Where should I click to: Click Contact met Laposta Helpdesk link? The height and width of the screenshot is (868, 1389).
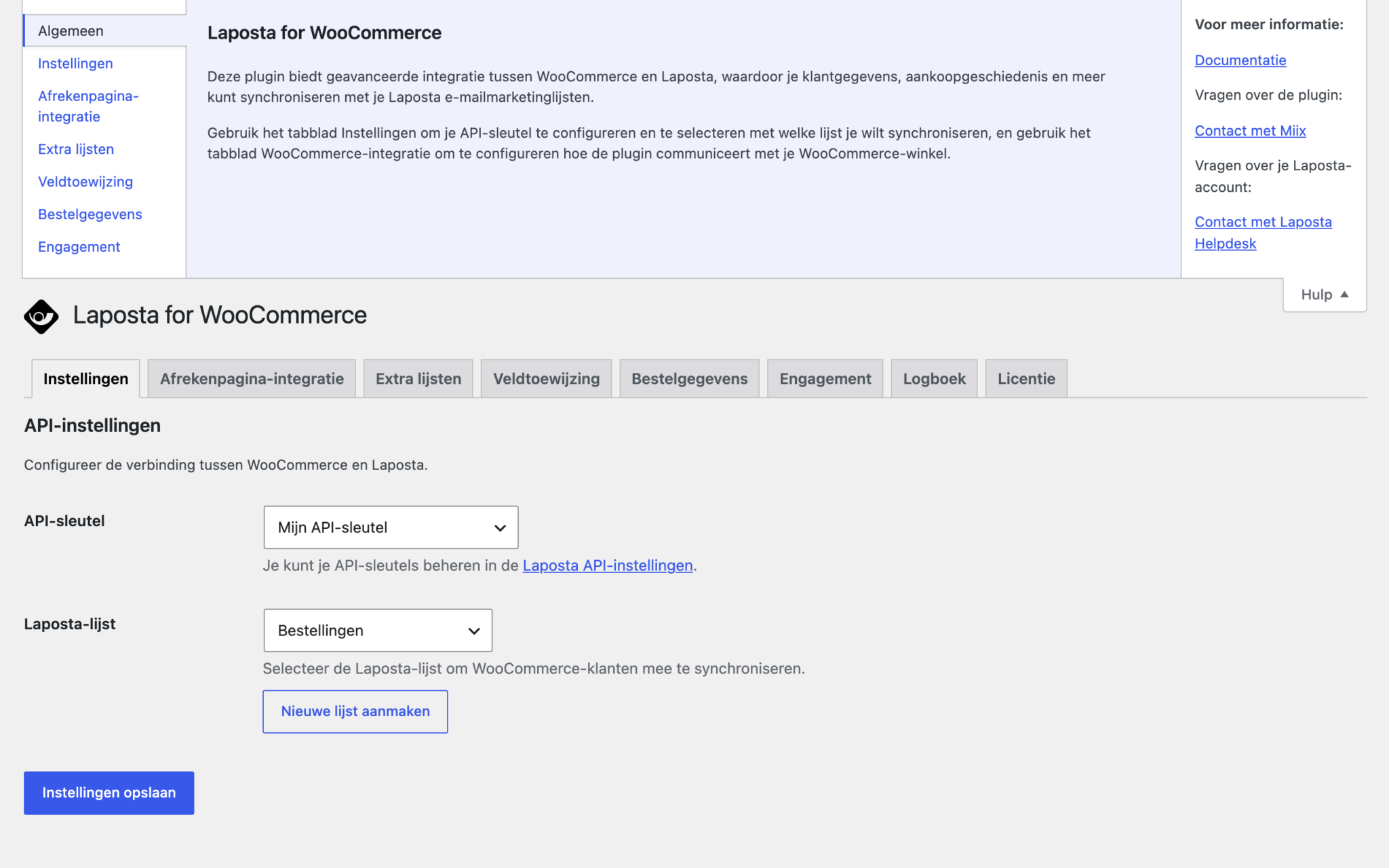coord(1263,233)
